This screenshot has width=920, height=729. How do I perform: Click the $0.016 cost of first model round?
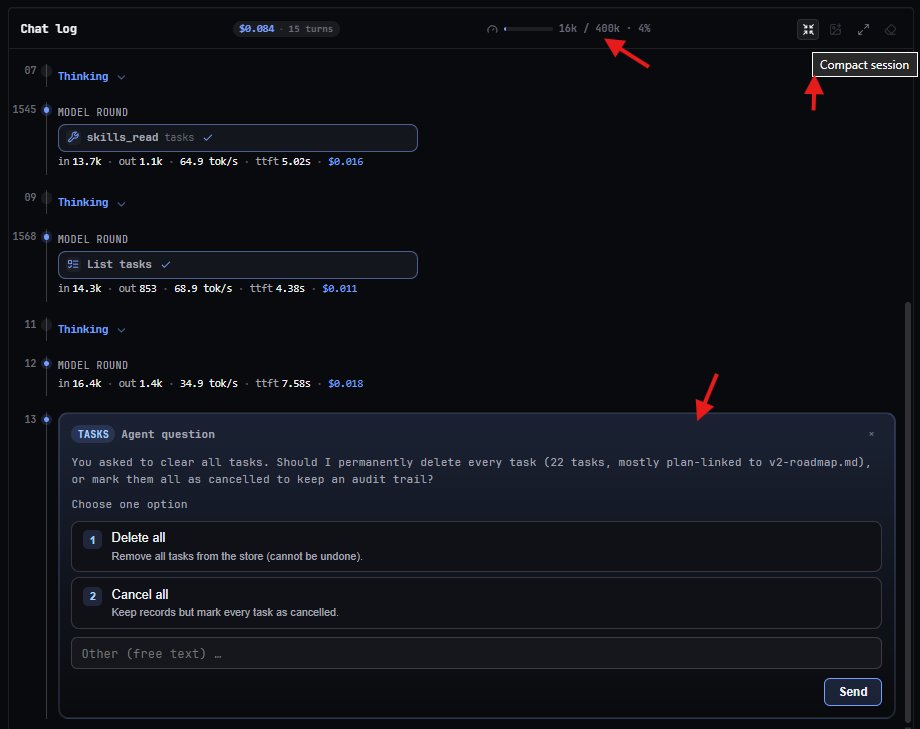(x=346, y=161)
